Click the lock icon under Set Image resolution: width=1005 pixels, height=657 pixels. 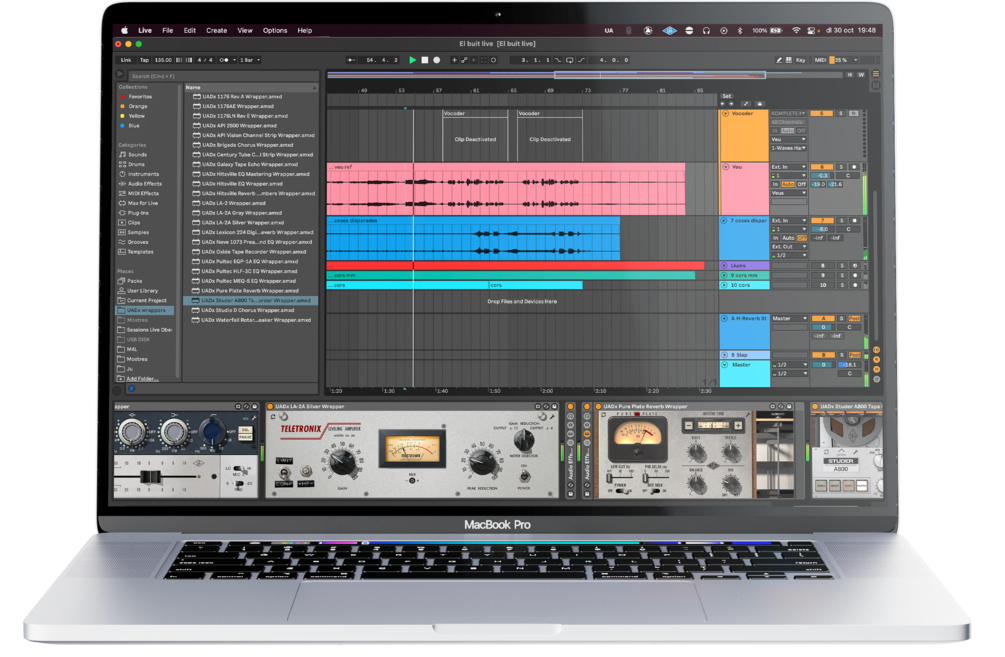[x=760, y=104]
